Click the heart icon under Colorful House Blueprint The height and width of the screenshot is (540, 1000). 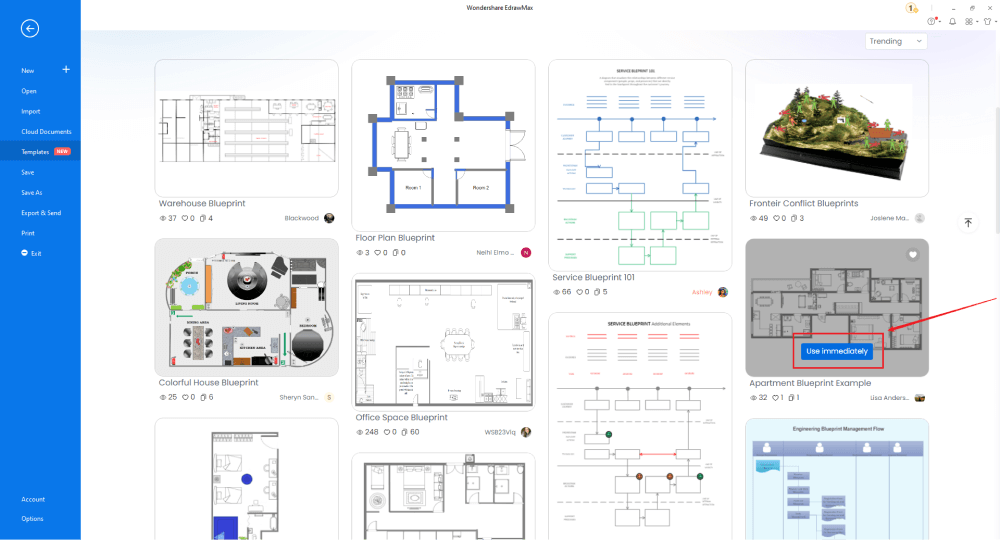click(185, 397)
